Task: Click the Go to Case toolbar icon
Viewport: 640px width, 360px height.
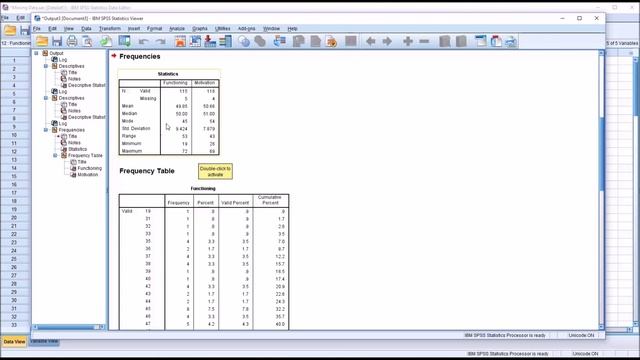Action: pyautogui.click(x=195, y=41)
